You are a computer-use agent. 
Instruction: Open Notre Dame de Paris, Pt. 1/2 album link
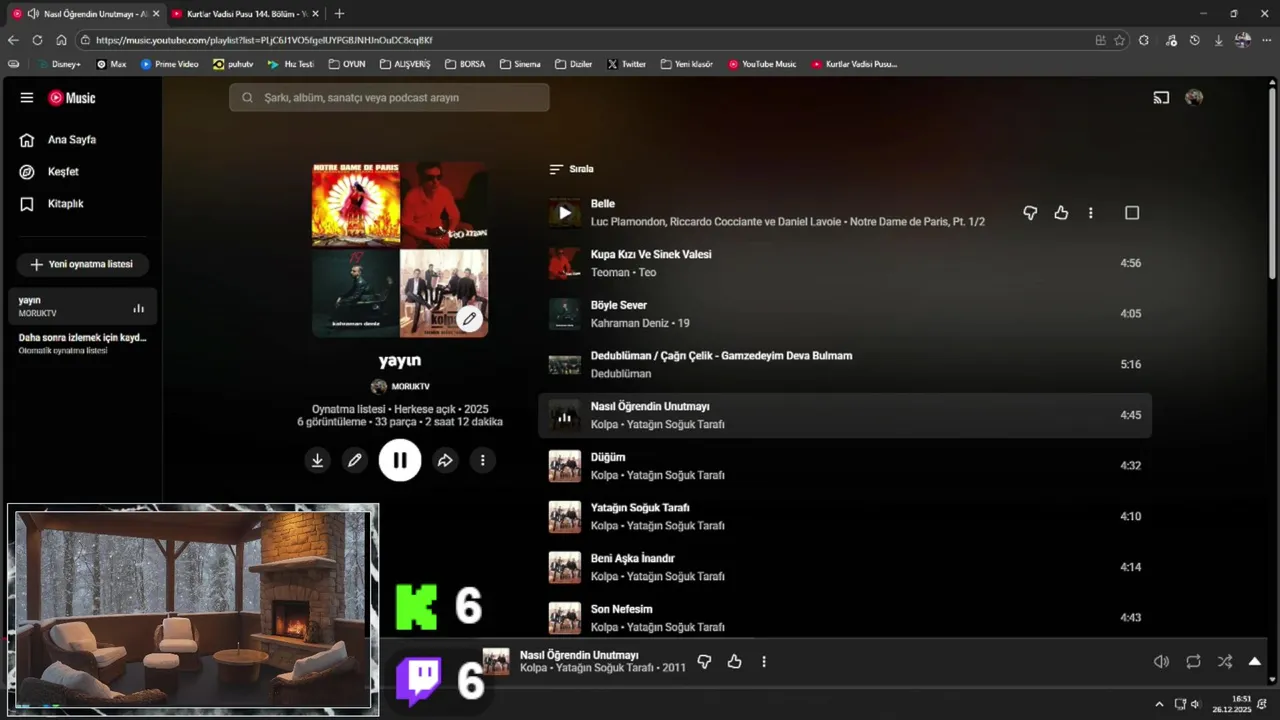pos(917,222)
